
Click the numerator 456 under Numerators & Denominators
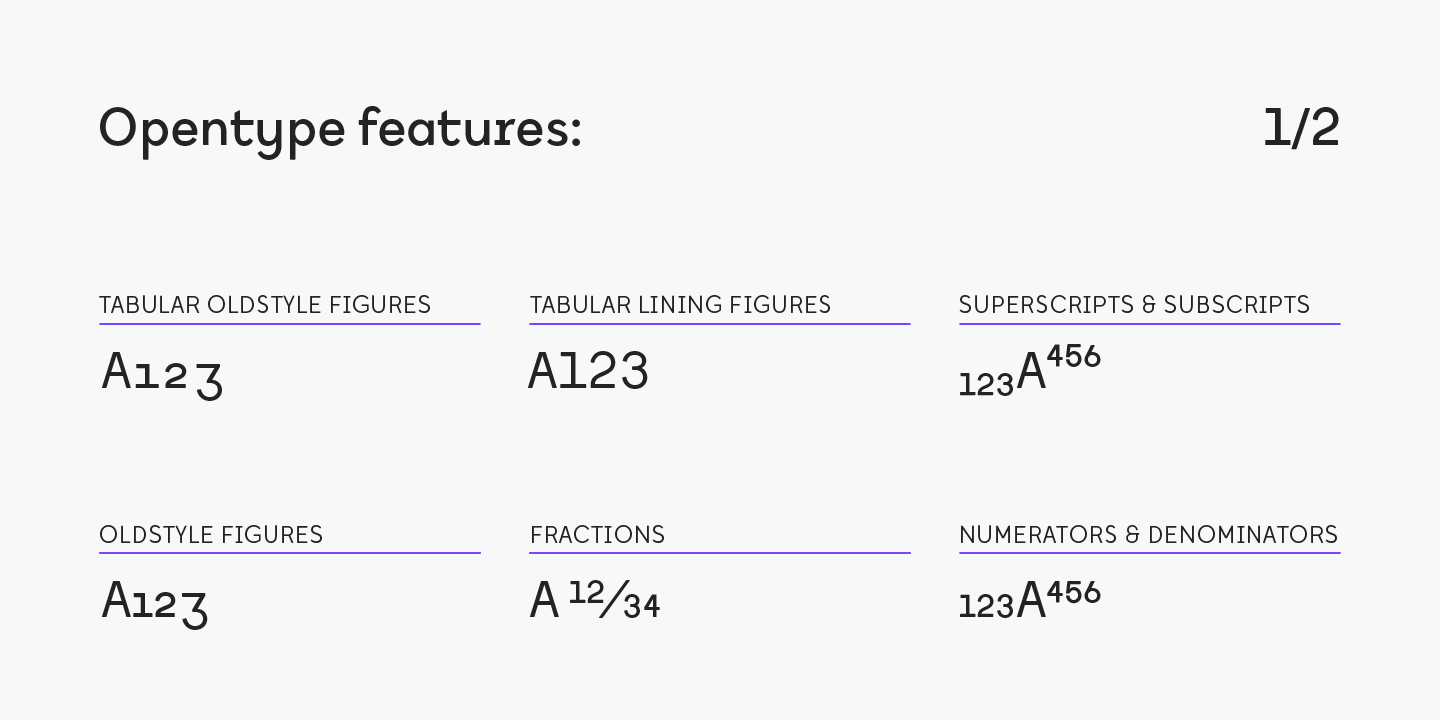click(x=1074, y=593)
